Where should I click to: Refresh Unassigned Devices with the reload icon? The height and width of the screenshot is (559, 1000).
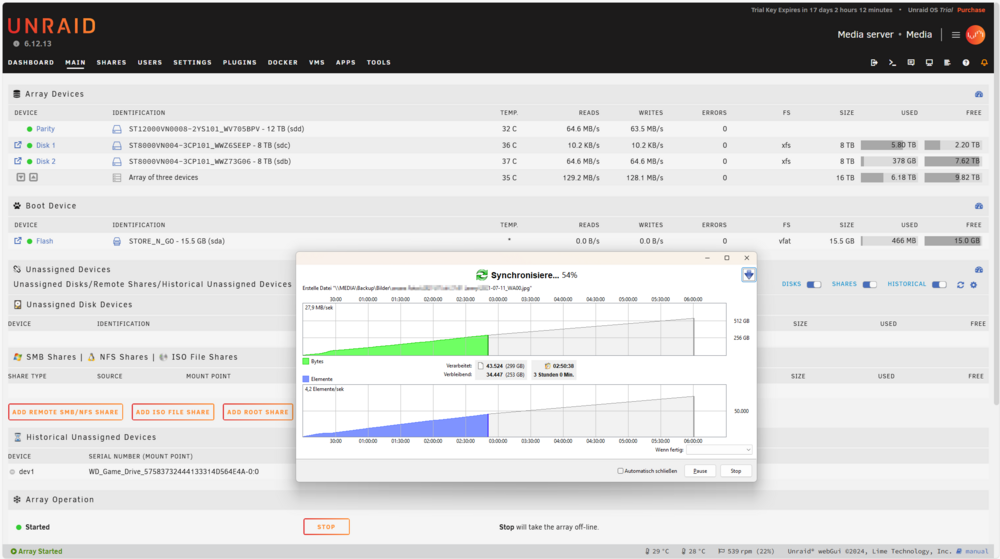[960, 285]
